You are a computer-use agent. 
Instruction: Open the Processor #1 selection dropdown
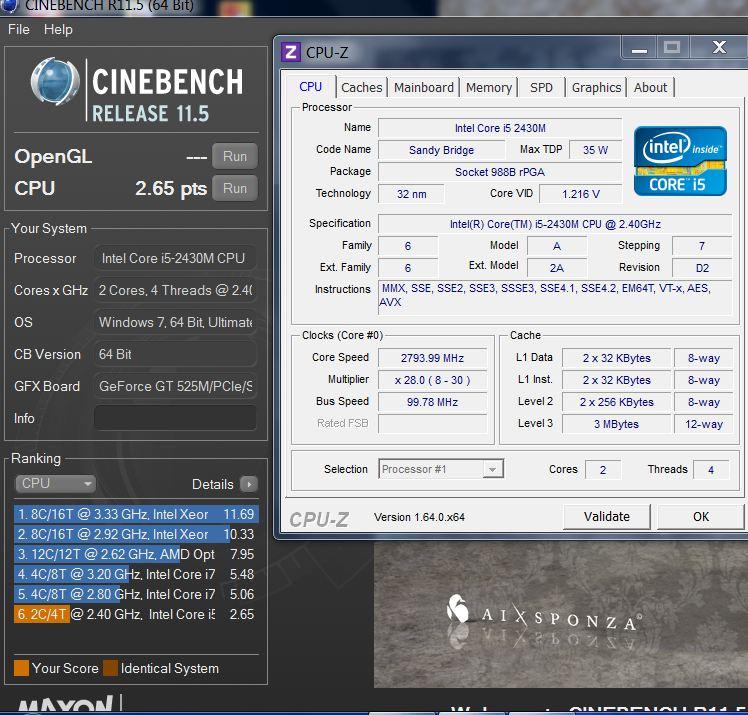pos(441,469)
